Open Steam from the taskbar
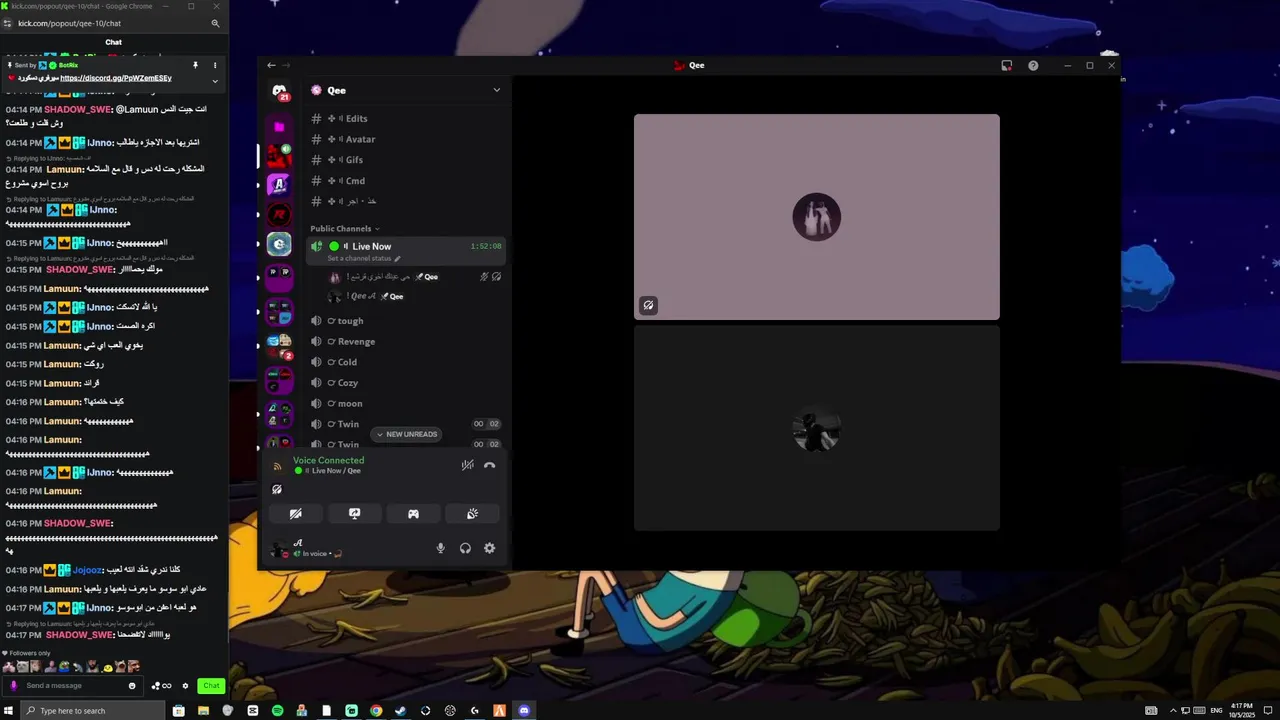Image resolution: width=1280 pixels, height=720 pixels. click(x=400, y=710)
